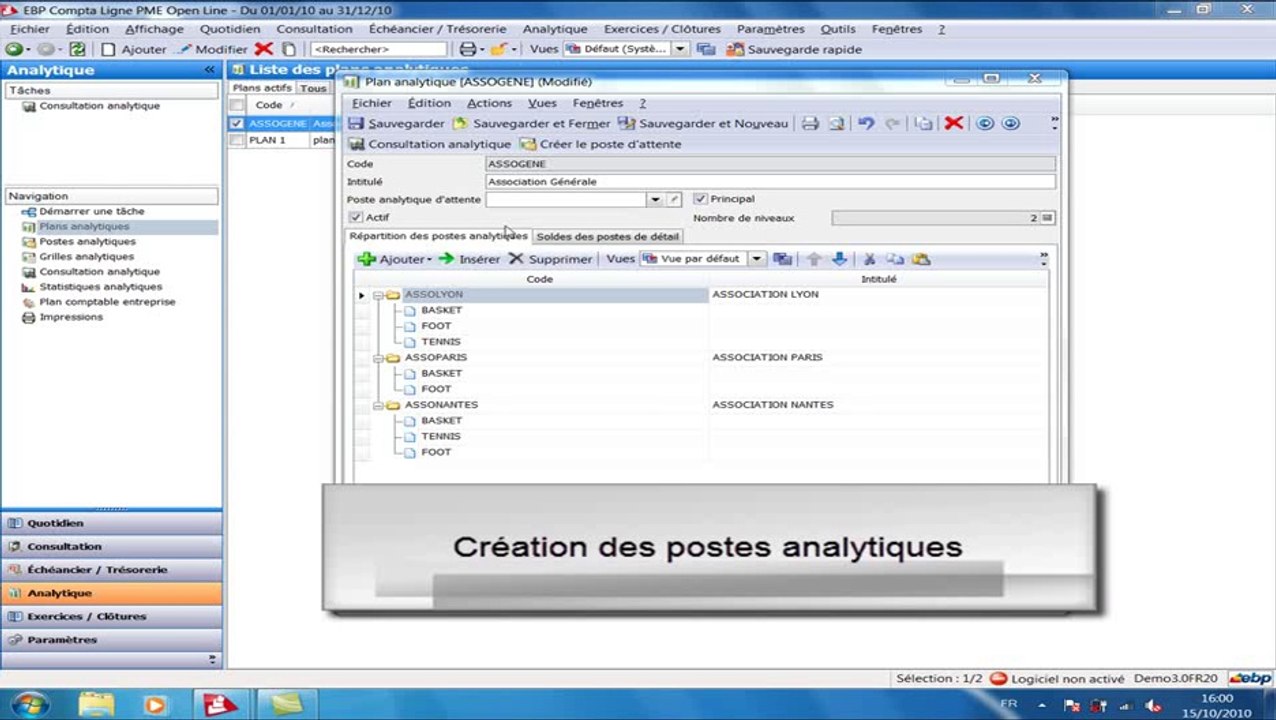Check the PLAN 1 row checkbox
Viewport: 1276px width, 720px height.
(x=236, y=140)
